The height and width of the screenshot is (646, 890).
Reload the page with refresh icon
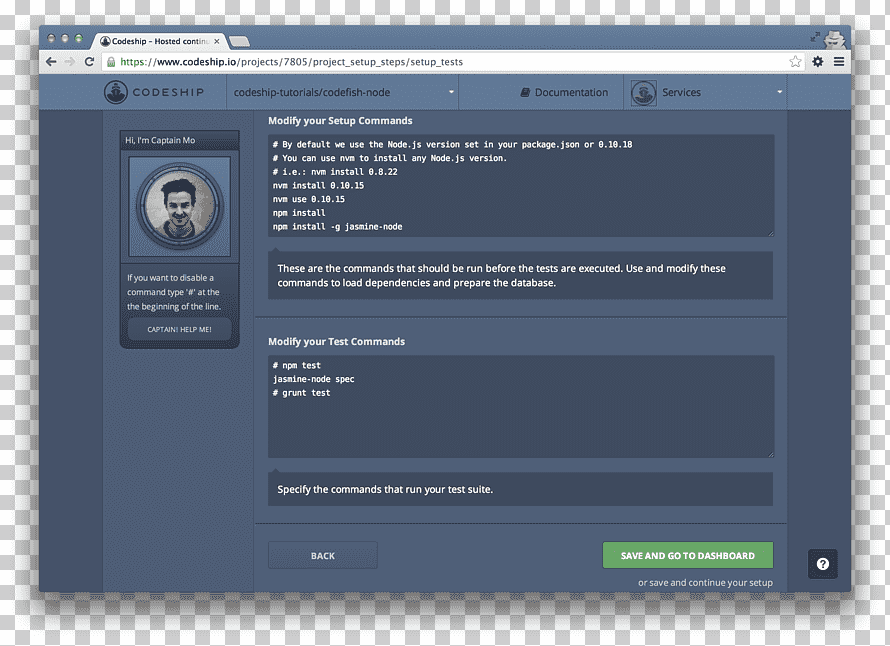click(x=89, y=61)
